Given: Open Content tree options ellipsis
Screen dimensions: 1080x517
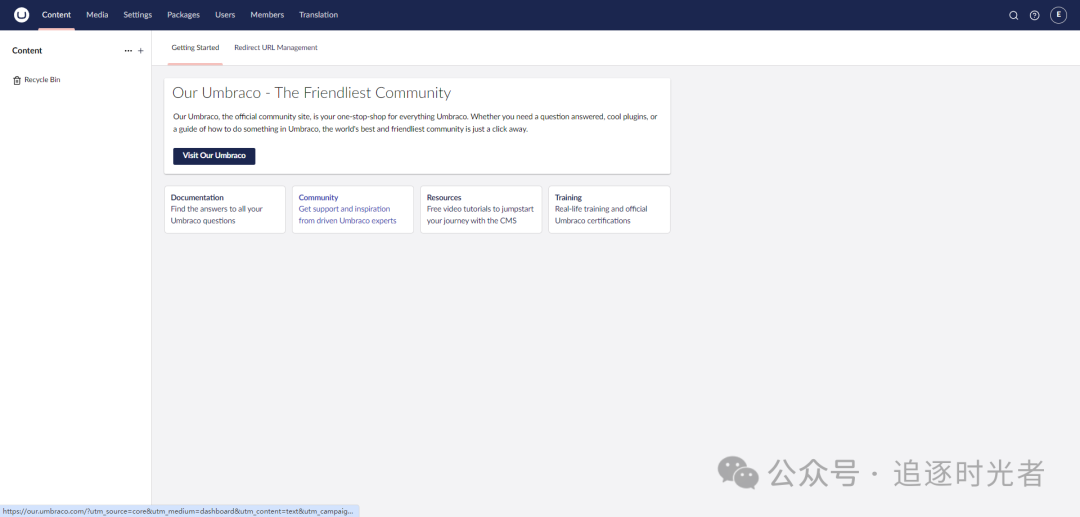Looking at the screenshot, I should click(x=128, y=51).
